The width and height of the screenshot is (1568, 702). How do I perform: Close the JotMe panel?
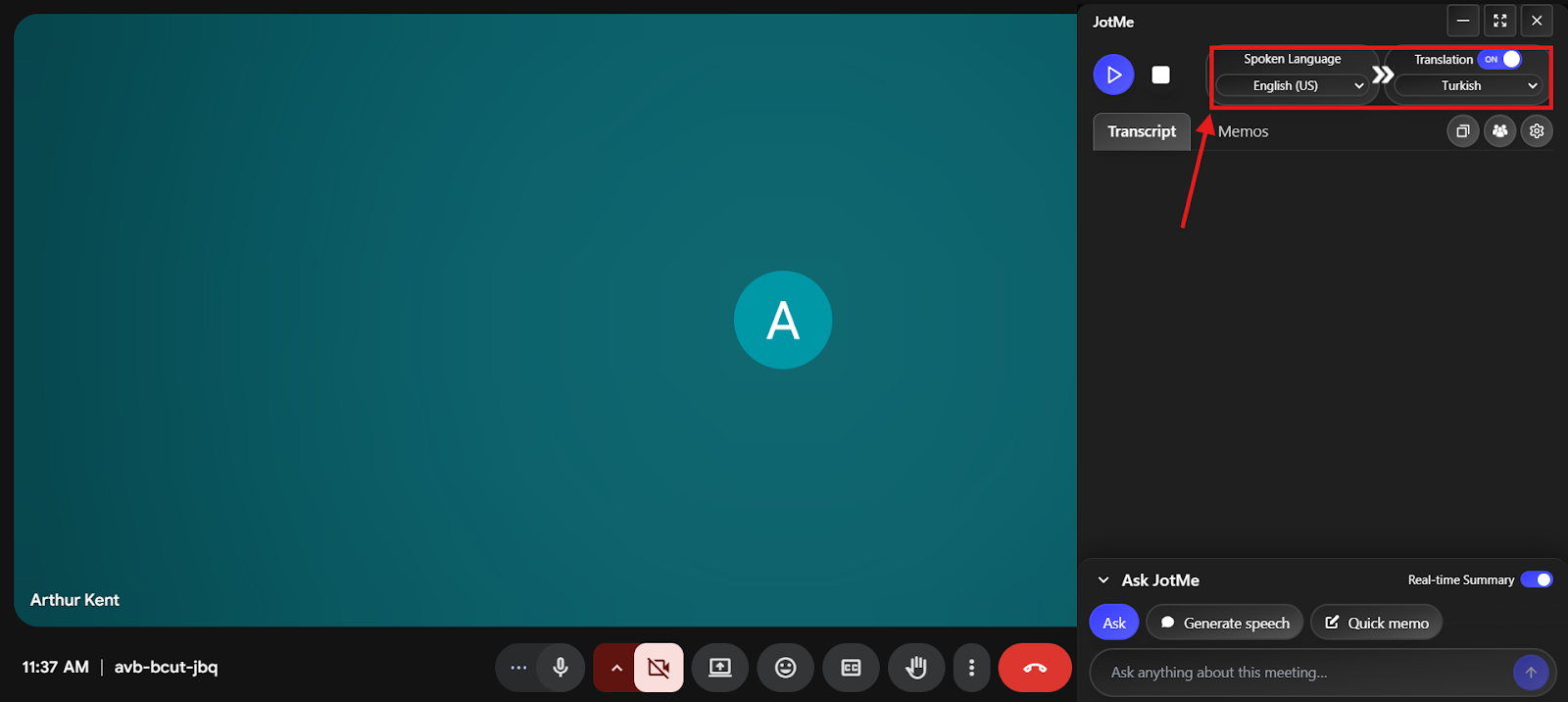[x=1537, y=21]
